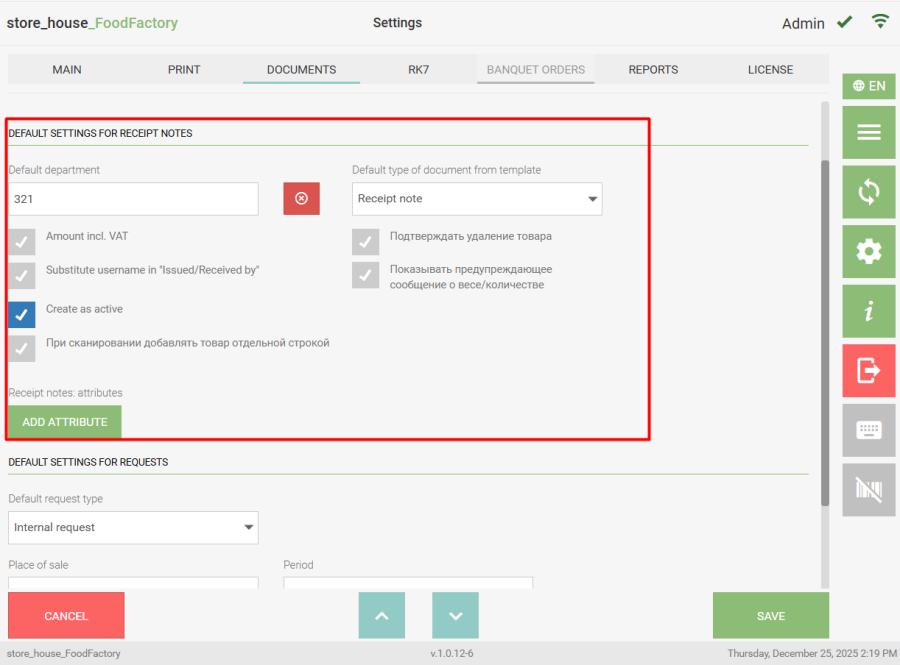Switch to the PRINT tab

(184, 70)
